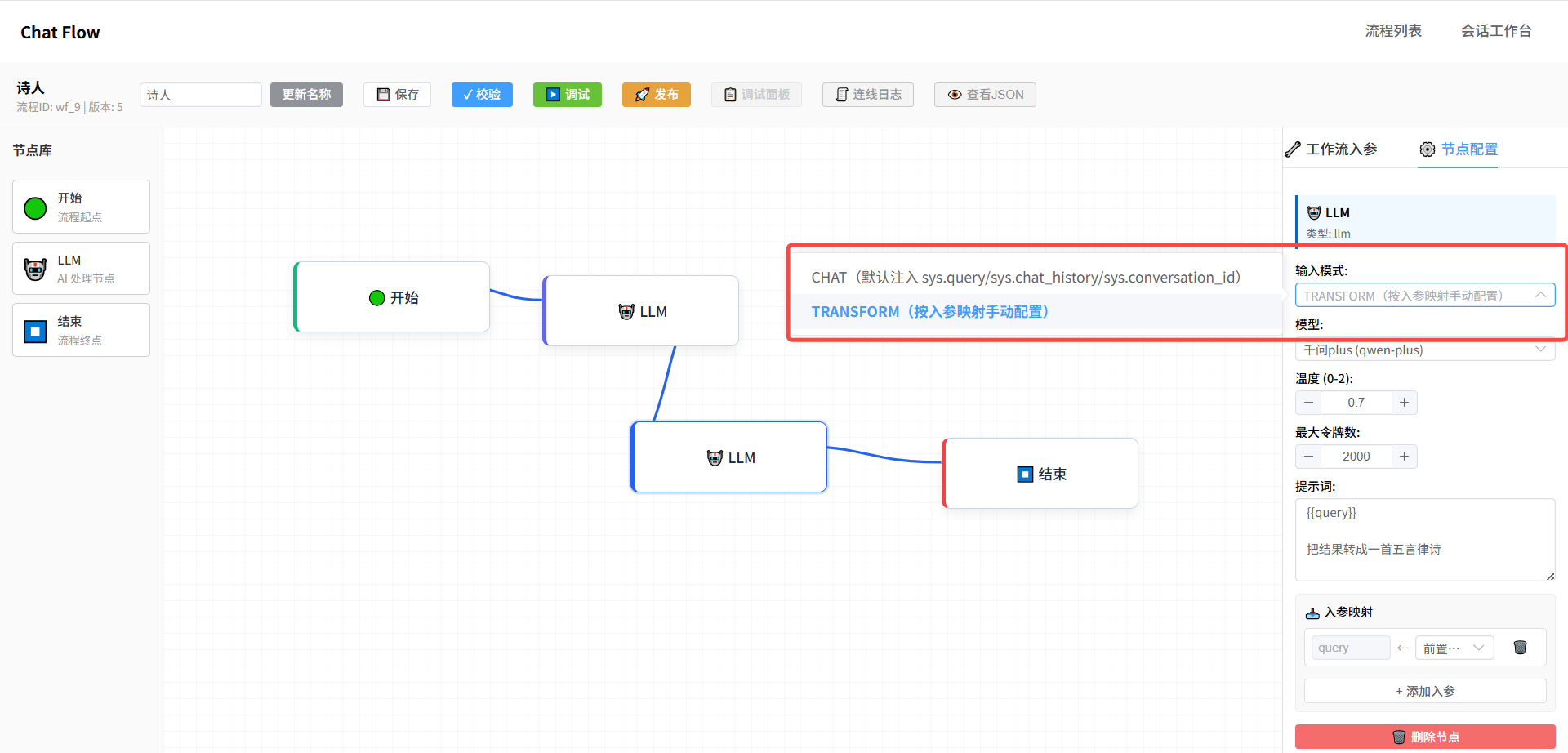The height and width of the screenshot is (753, 1568).
Task: Click the trash icon on delete node button
Action: (1399, 737)
